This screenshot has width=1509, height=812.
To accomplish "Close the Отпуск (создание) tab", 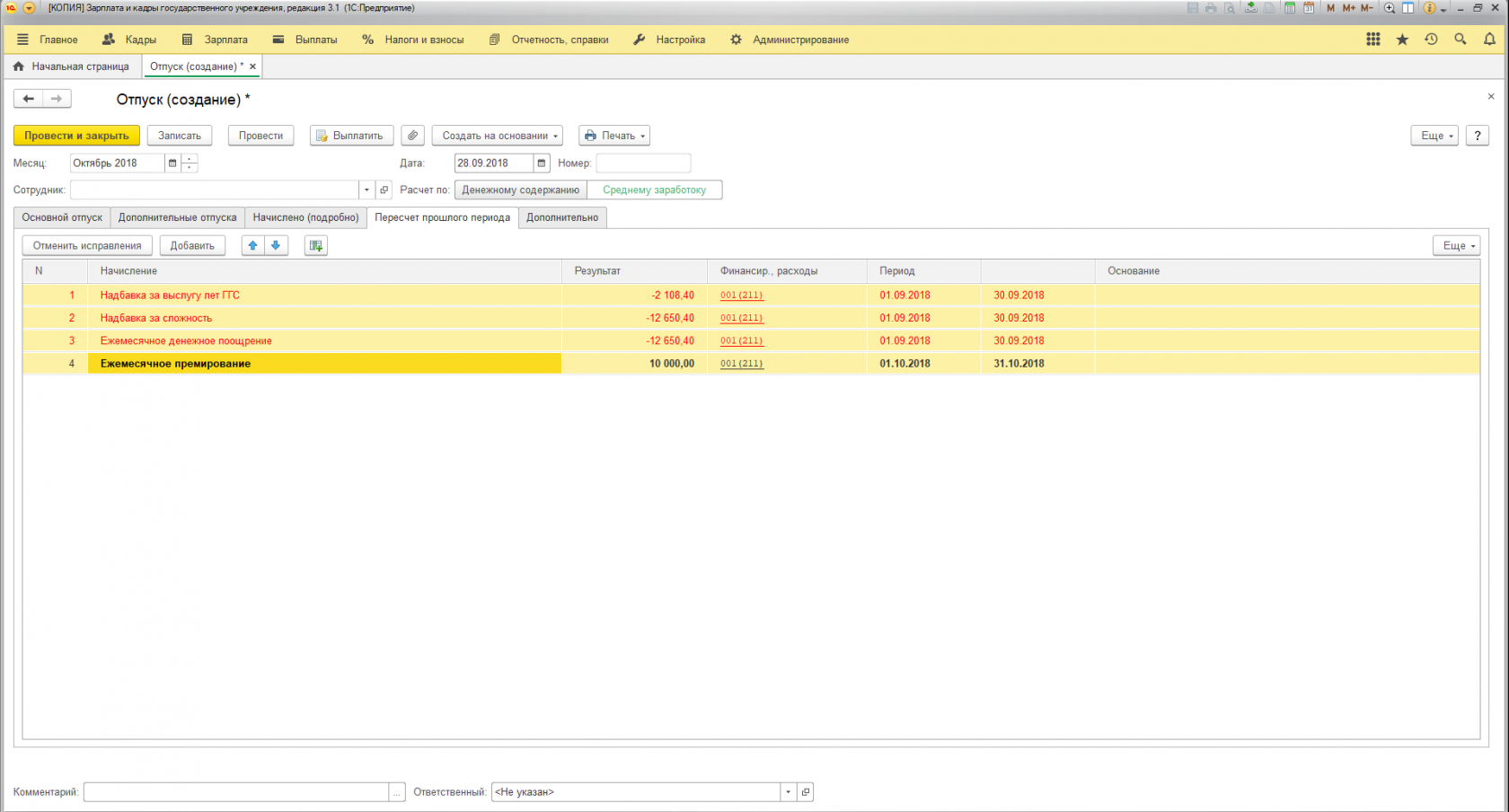I will (x=252, y=66).
